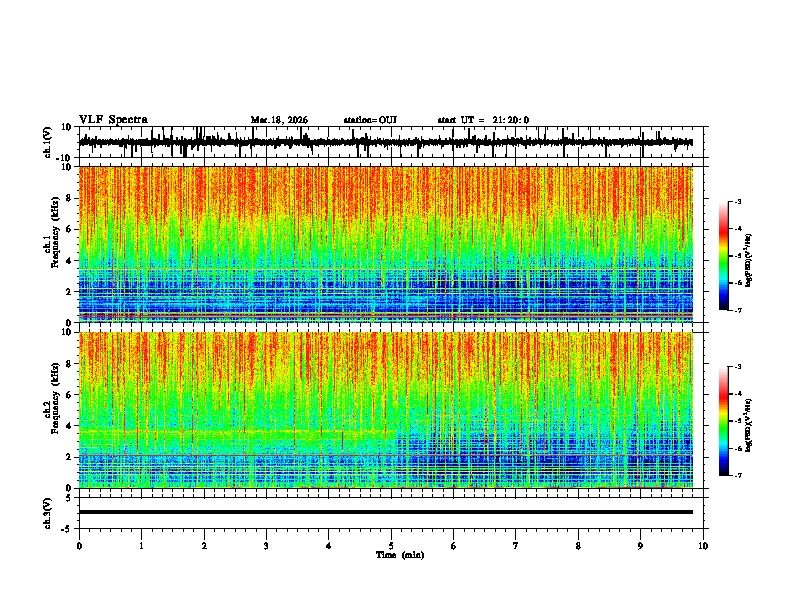The width and height of the screenshot is (792, 612).
Task: Click the "start UT = 21:20:0" header text
Action: point(483,120)
